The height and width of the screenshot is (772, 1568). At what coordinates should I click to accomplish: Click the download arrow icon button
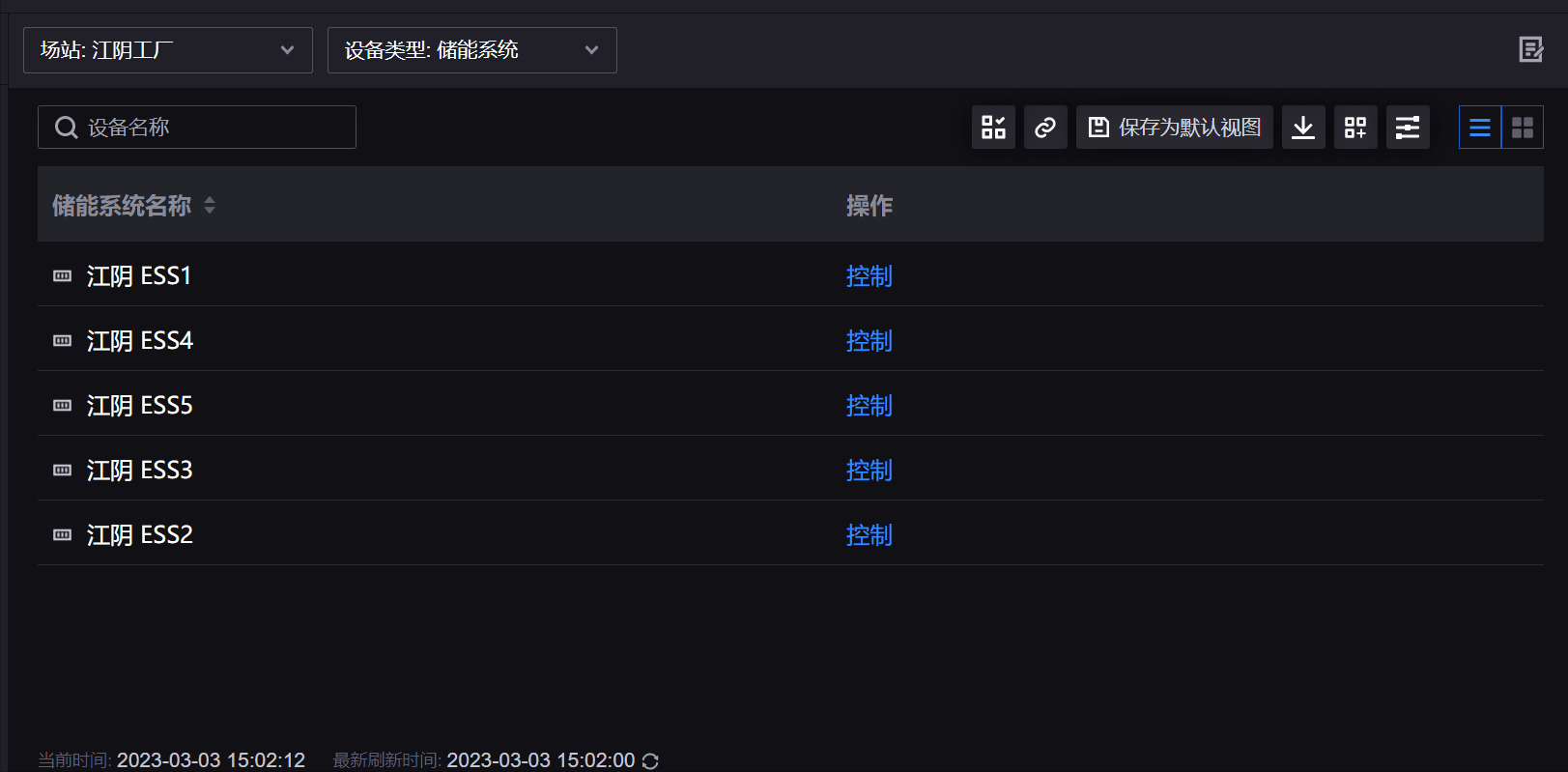[x=1303, y=128]
